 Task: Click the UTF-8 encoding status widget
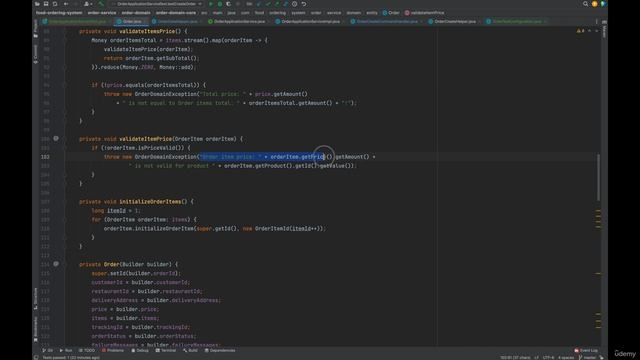click(x=549, y=358)
